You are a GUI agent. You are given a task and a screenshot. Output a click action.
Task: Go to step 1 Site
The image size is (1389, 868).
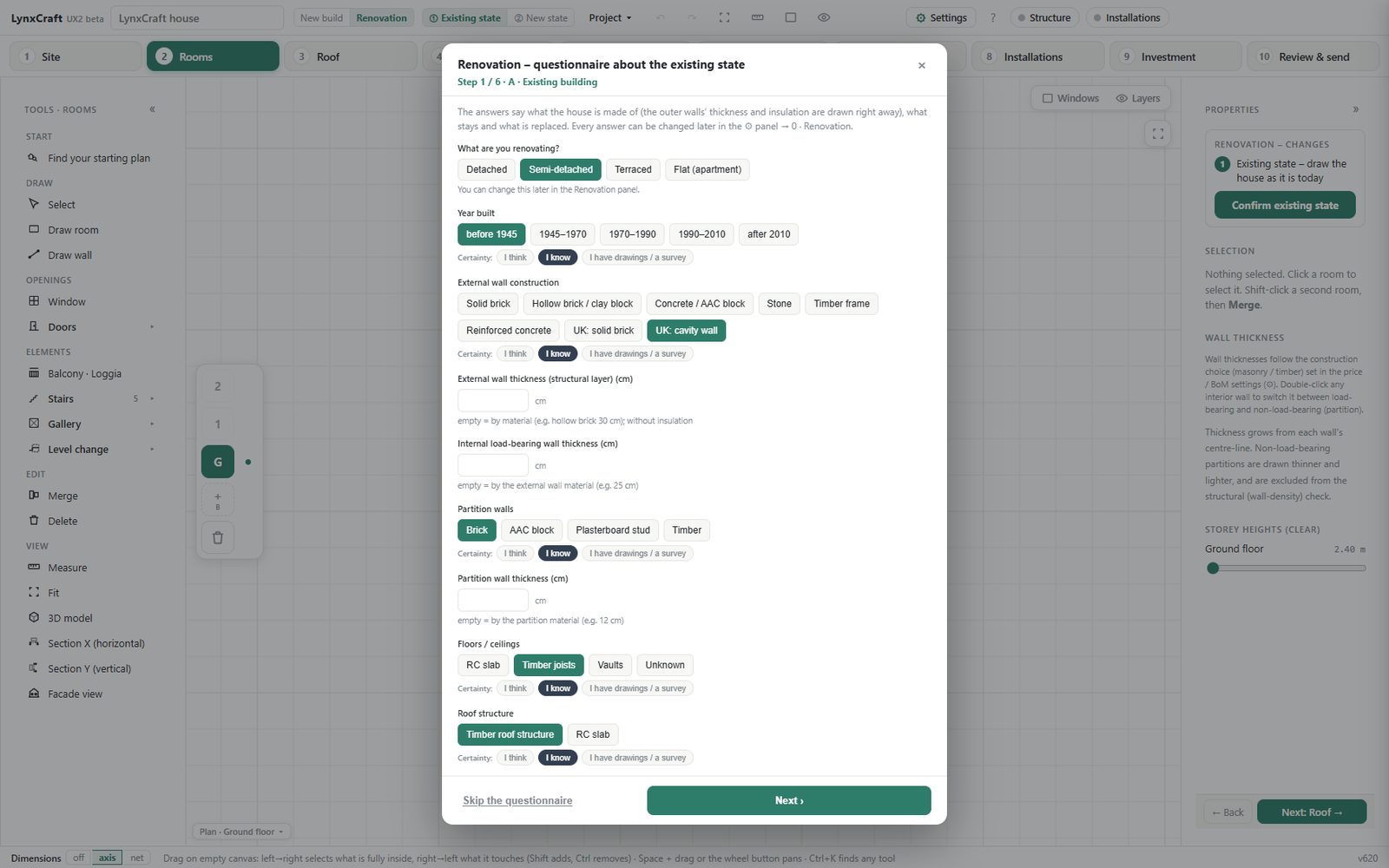76,56
